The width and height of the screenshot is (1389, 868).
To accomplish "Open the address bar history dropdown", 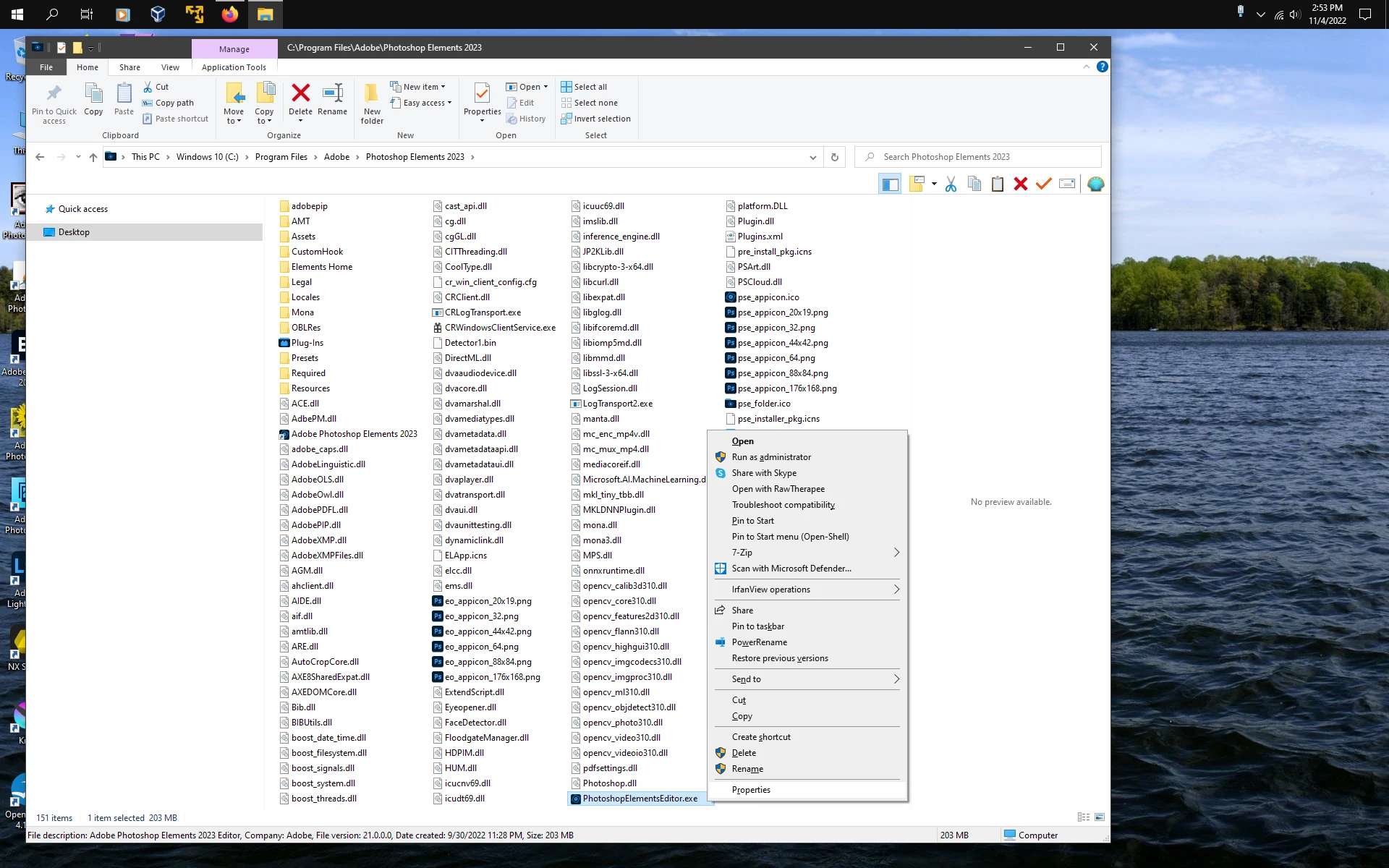I will pos(812,157).
